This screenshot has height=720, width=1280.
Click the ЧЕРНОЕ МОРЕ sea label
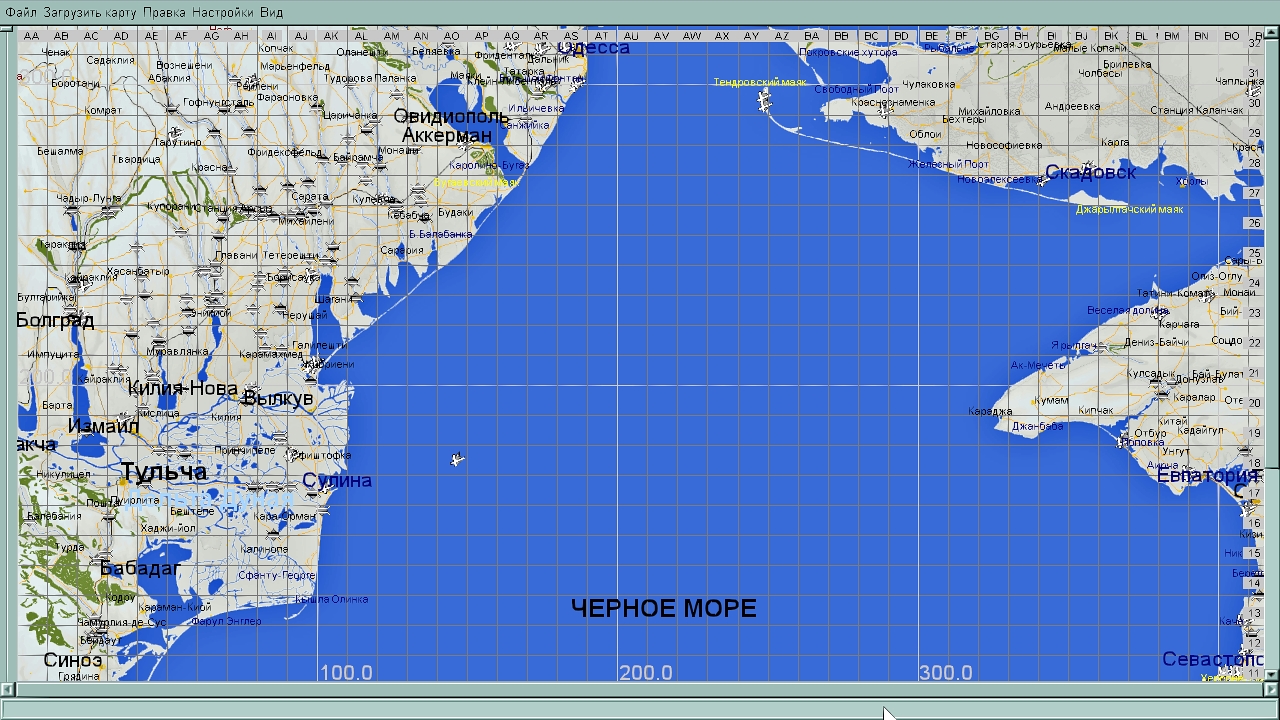tap(664, 608)
